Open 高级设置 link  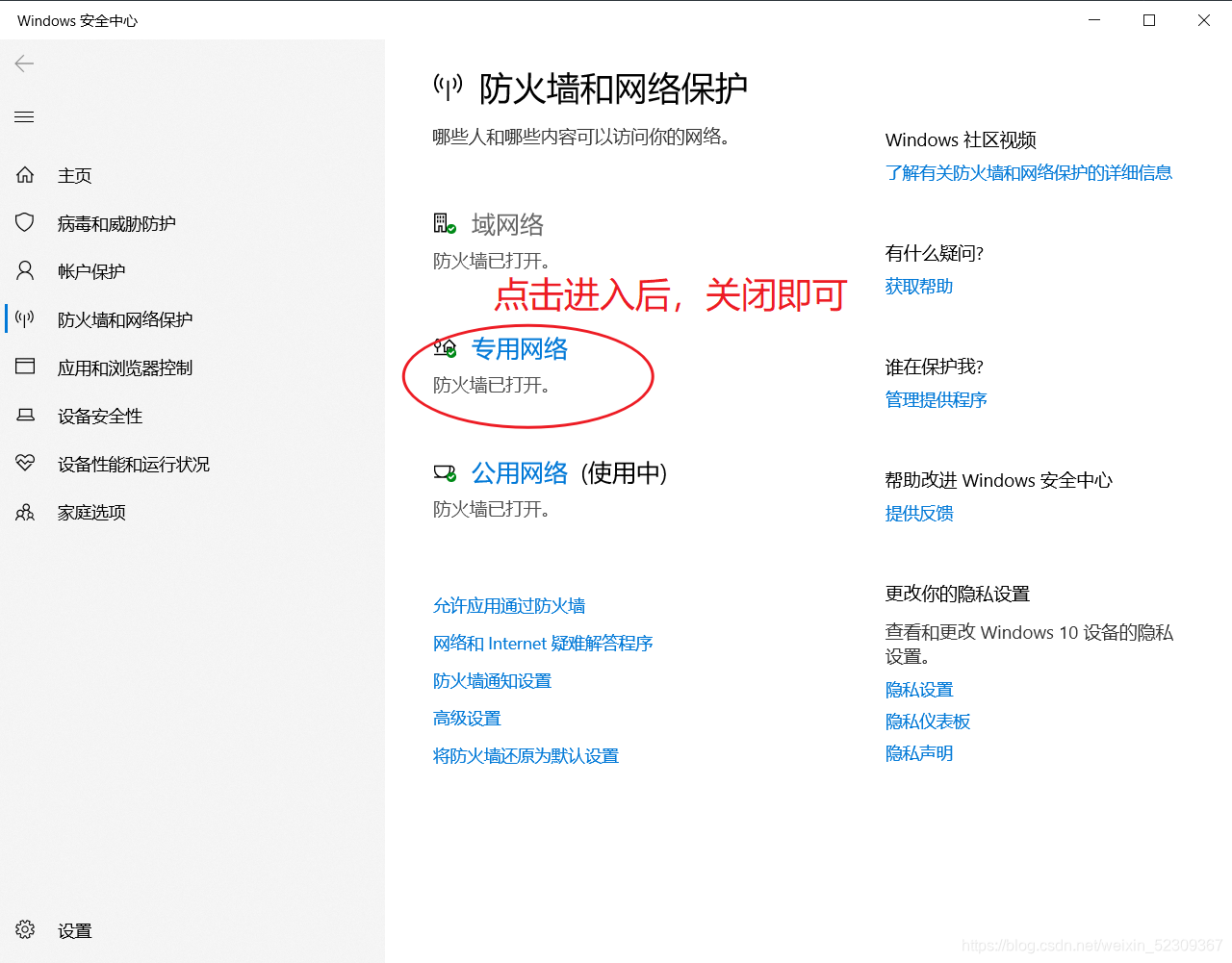tap(467, 718)
